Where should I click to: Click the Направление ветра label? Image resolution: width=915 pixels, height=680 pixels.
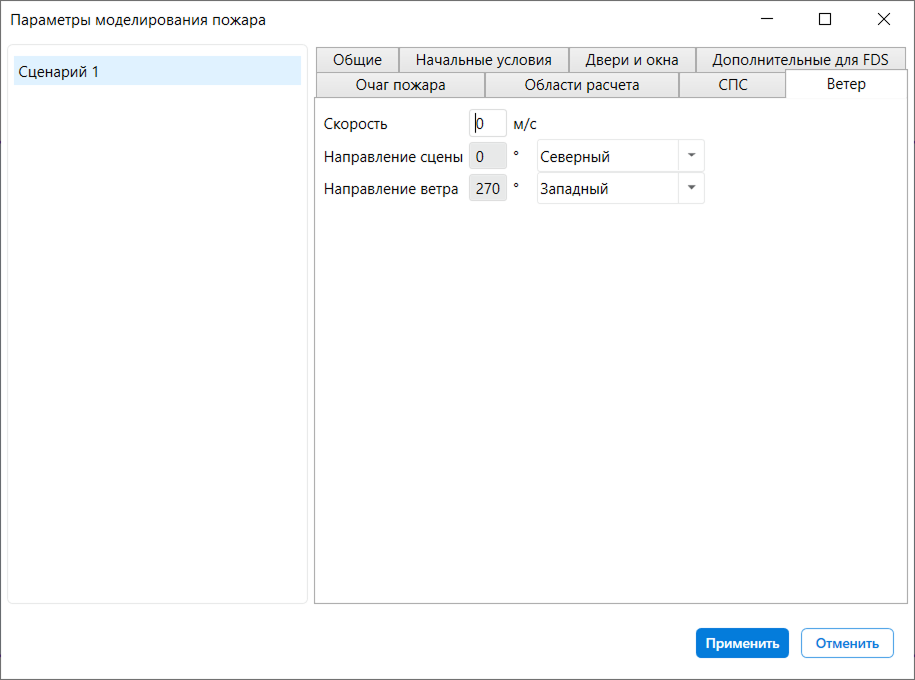[x=391, y=189]
